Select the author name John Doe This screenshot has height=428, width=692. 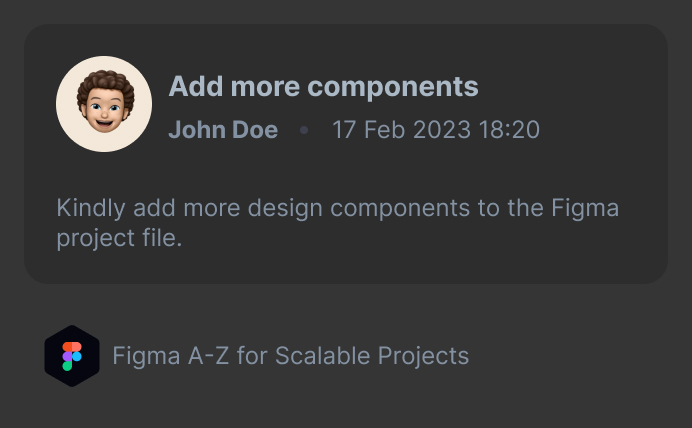click(223, 130)
